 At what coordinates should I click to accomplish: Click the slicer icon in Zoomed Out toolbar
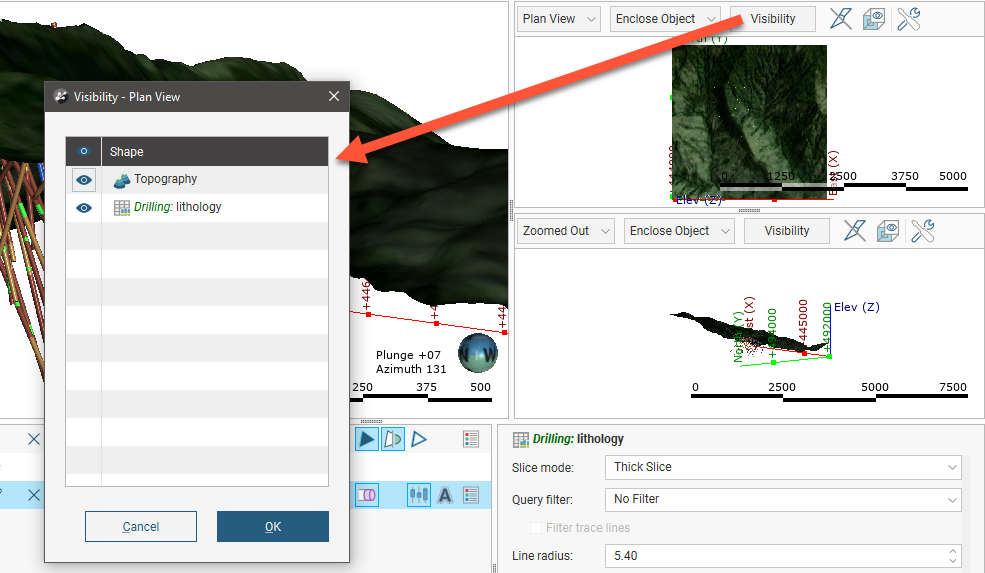point(855,231)
